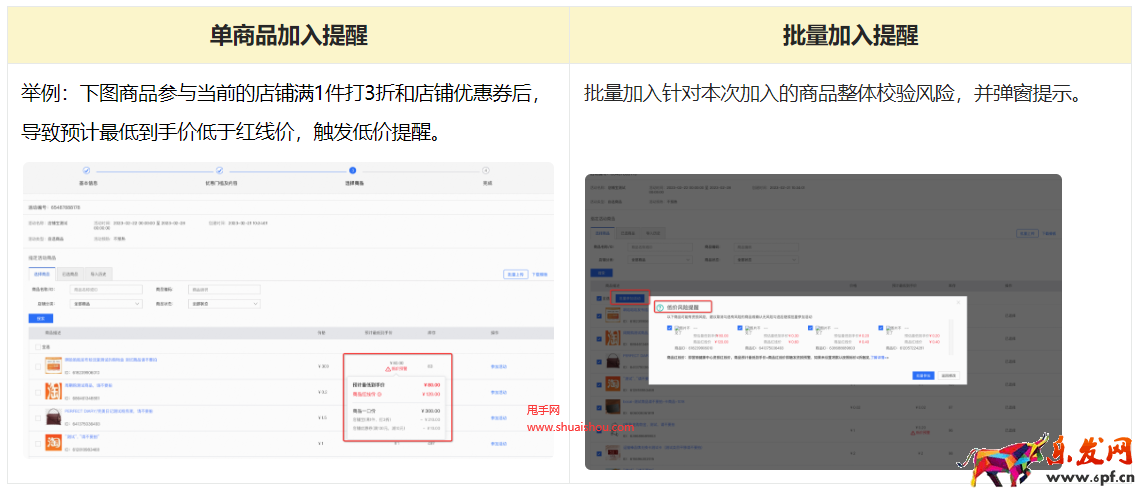Click 参加活动 link in bottom ¥1 row
The image size is (1145, 498).
(x=499, y=443)
